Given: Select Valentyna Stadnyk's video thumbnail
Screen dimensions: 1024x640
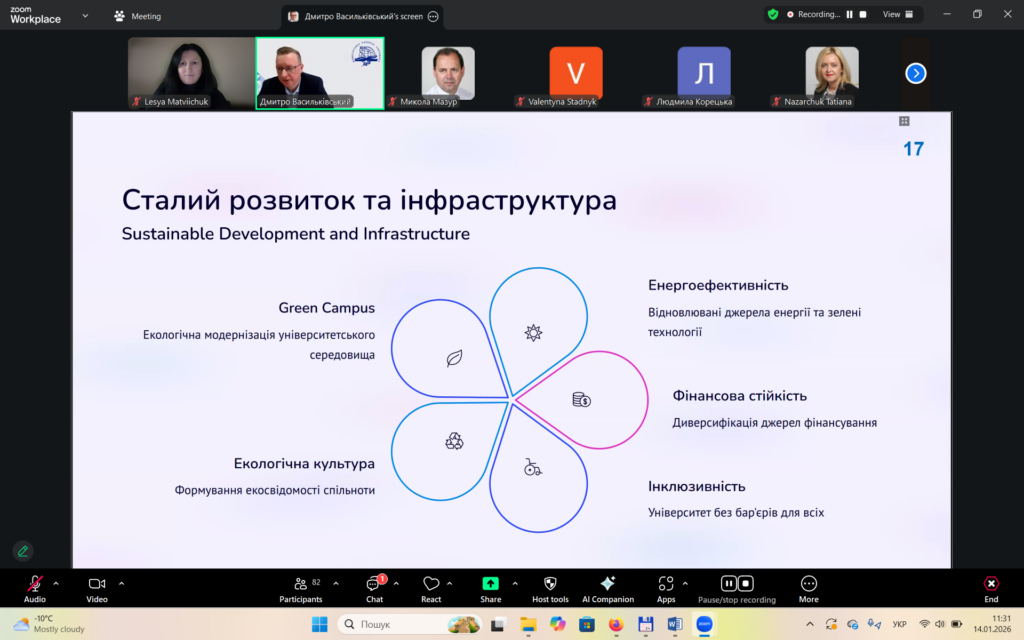Looking at the screenshot, I should 575,73.
